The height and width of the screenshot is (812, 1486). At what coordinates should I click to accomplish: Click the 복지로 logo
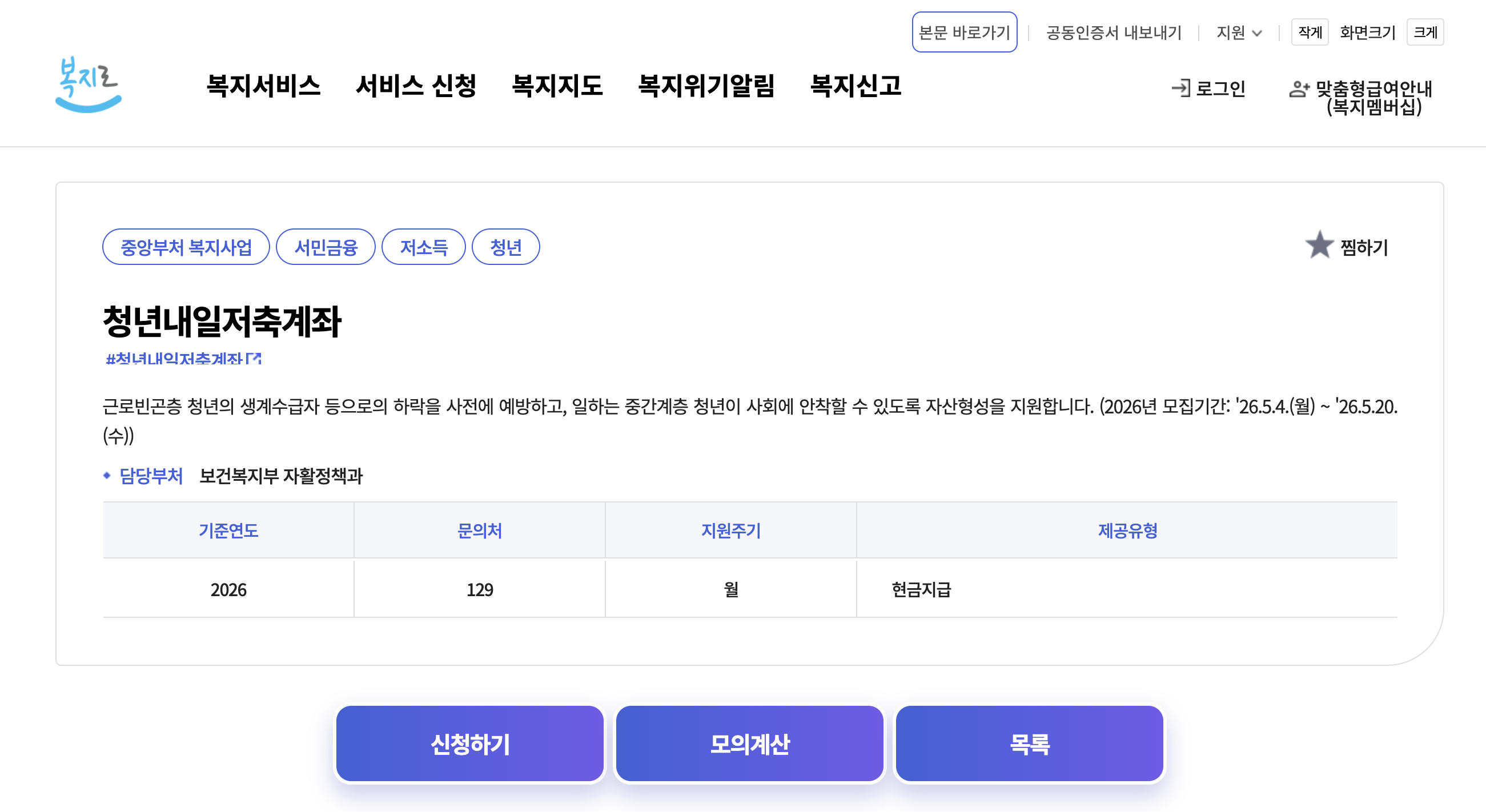point(88,84)
